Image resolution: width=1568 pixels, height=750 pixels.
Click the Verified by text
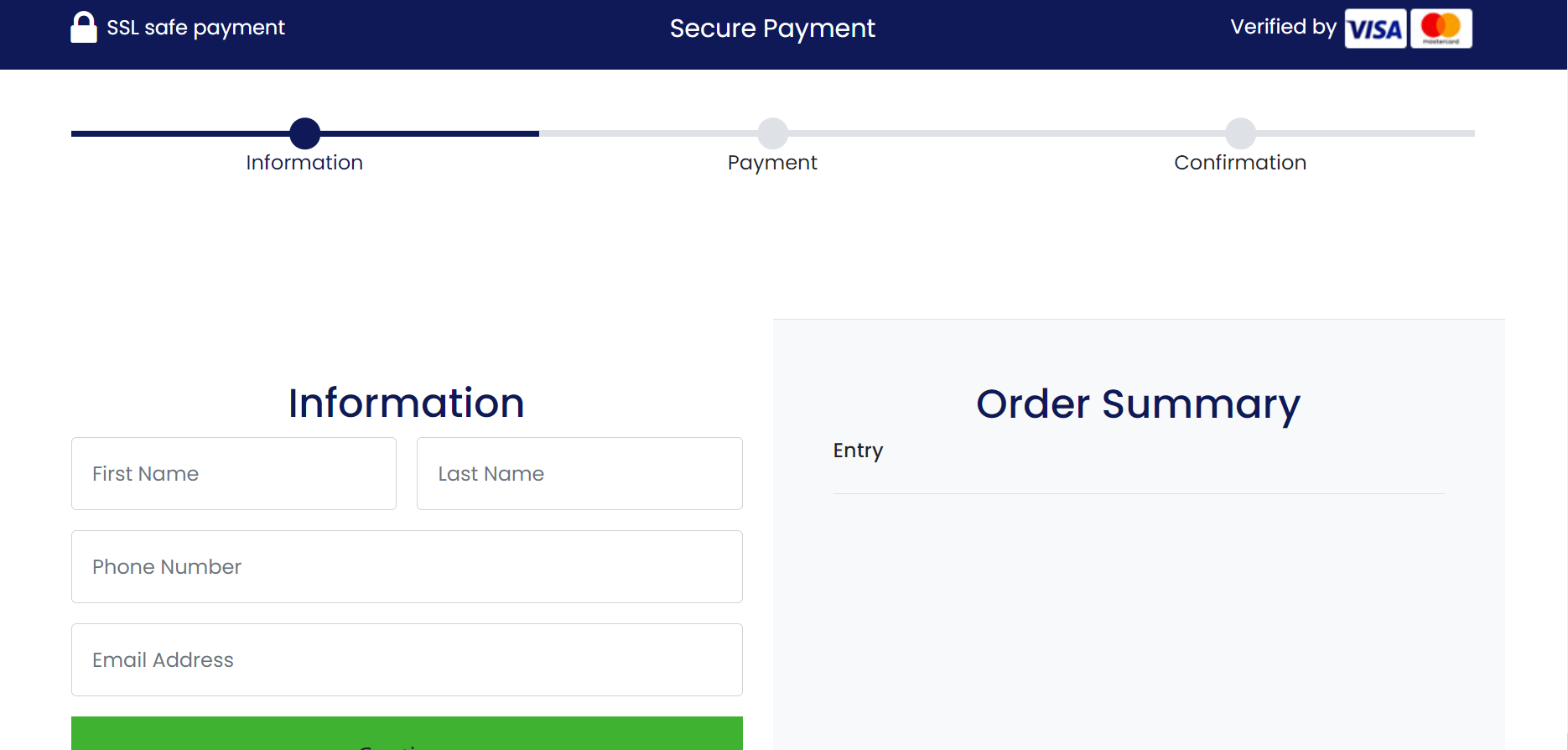click(1283, 27)
